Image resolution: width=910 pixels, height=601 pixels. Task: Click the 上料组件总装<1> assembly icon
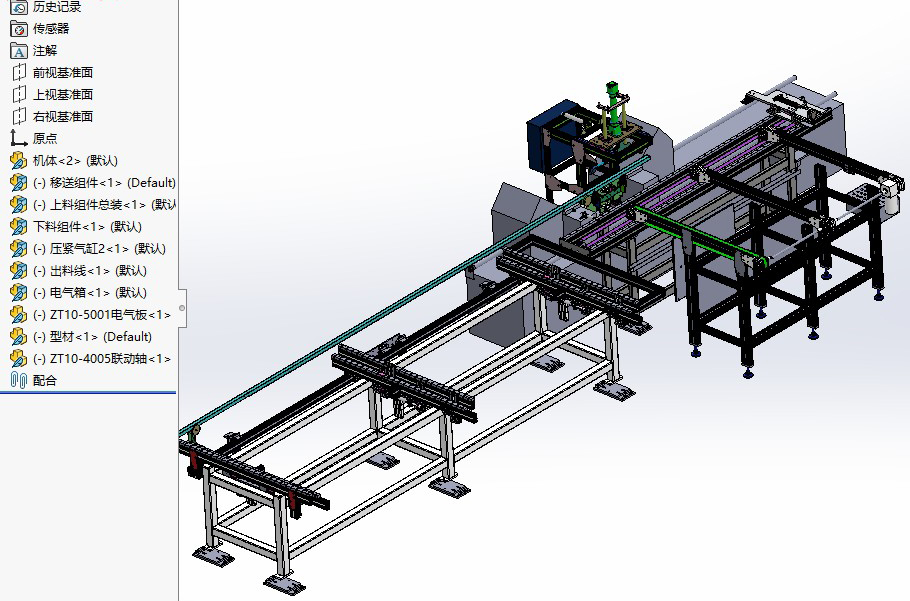point(19,205)
